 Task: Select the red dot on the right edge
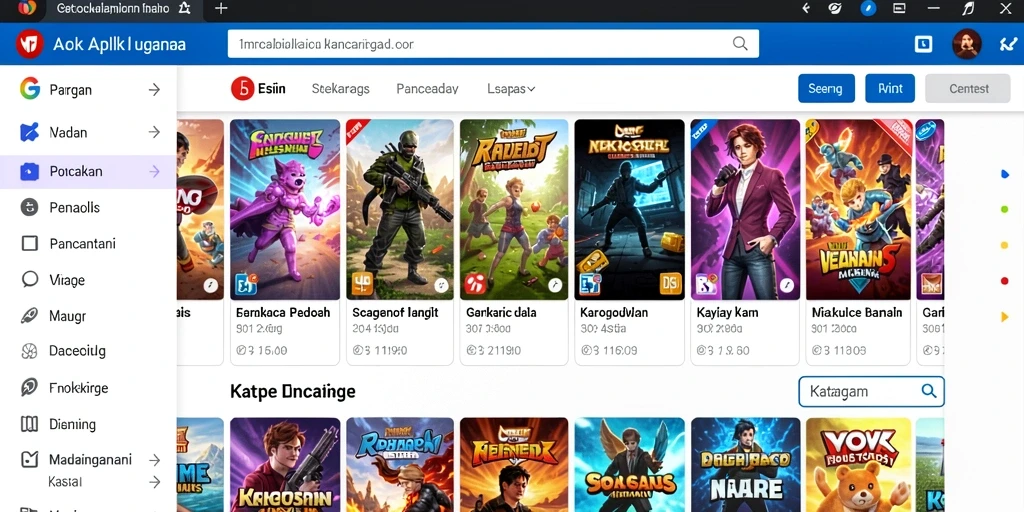(1004, 281)
